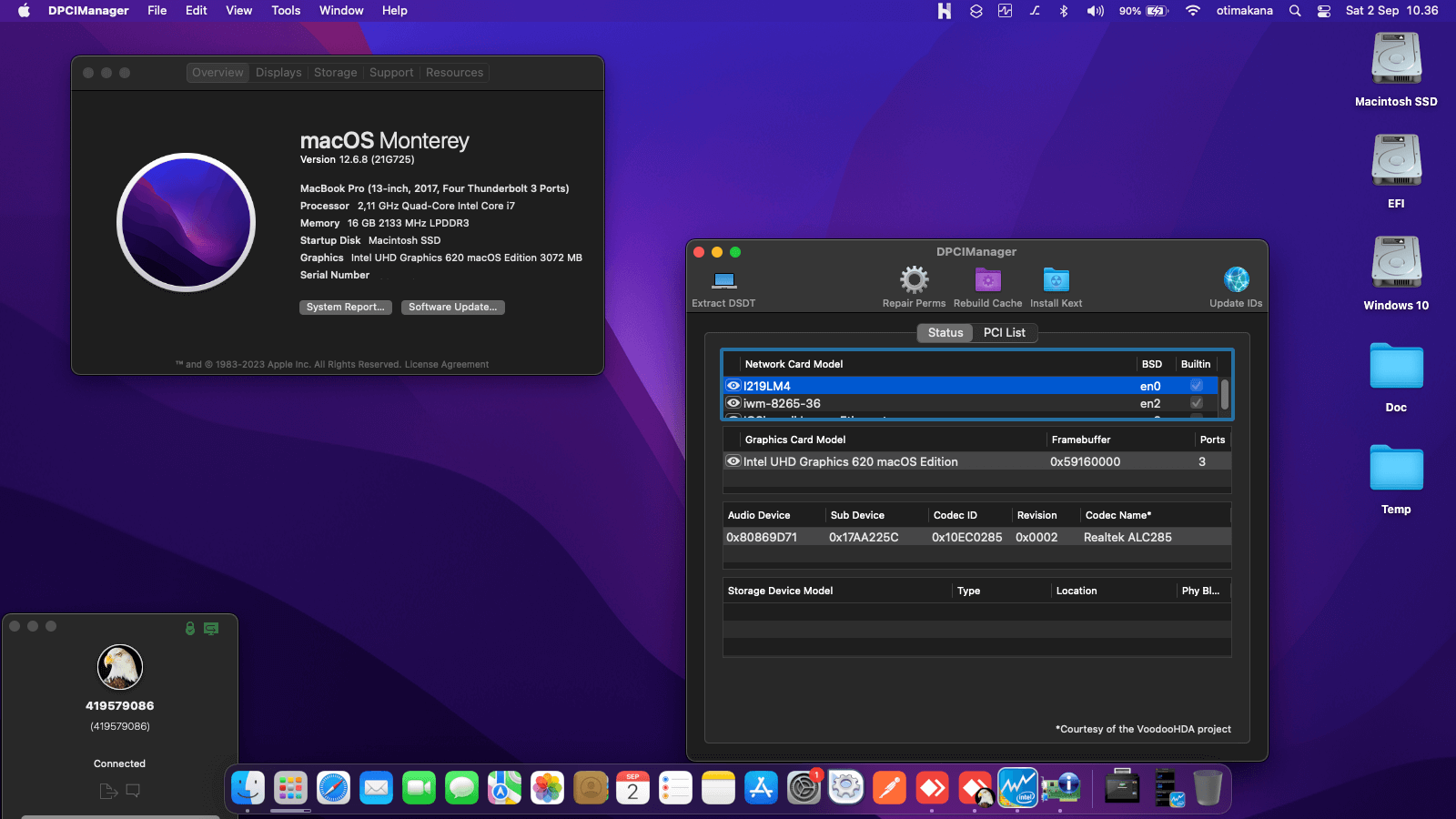Open Calendar showing Sep 2 in dock
The width and height of the screenshot is (1456, 819).
tap(632, 787)
